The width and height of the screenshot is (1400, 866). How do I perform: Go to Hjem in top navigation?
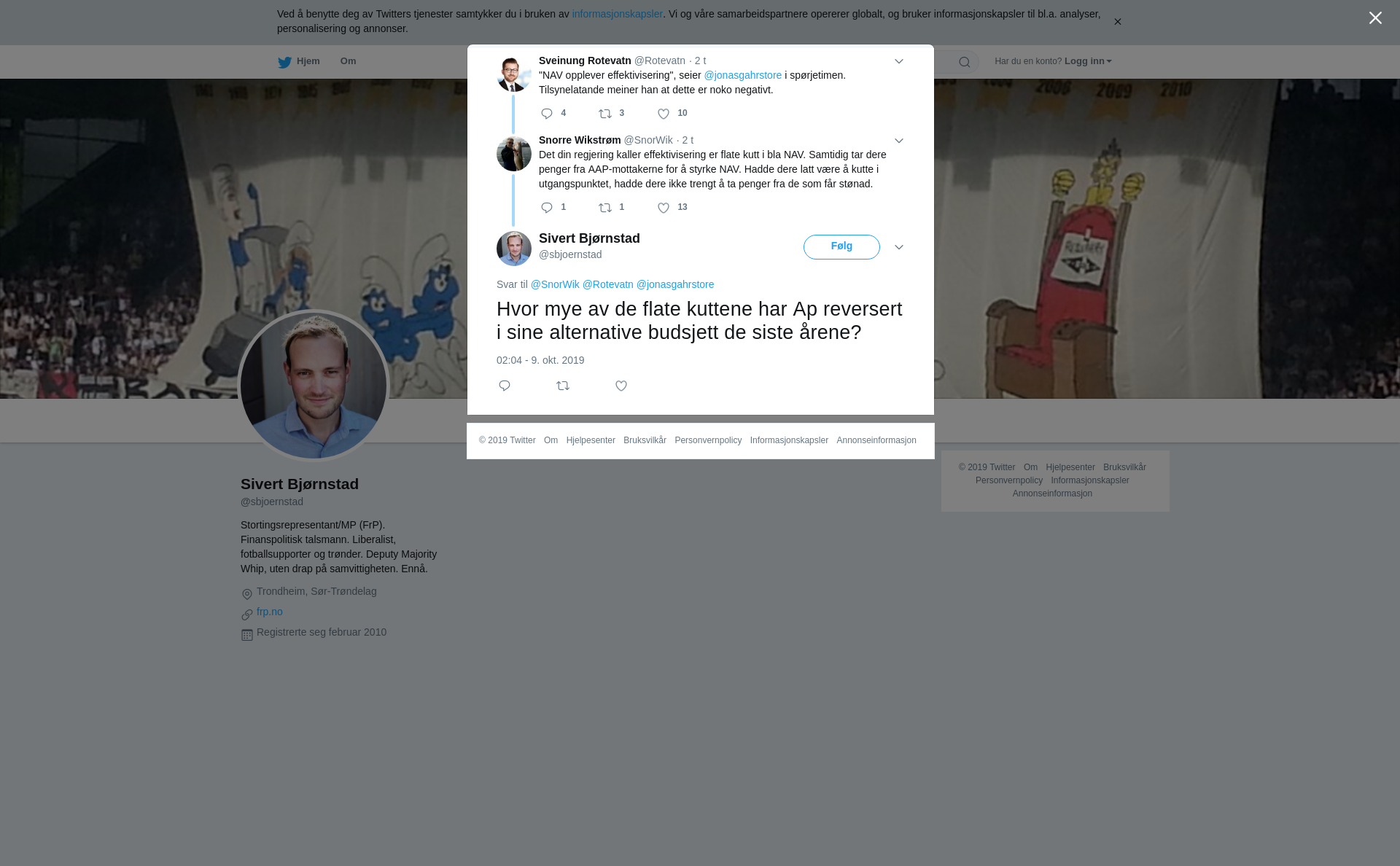(299, 61)
